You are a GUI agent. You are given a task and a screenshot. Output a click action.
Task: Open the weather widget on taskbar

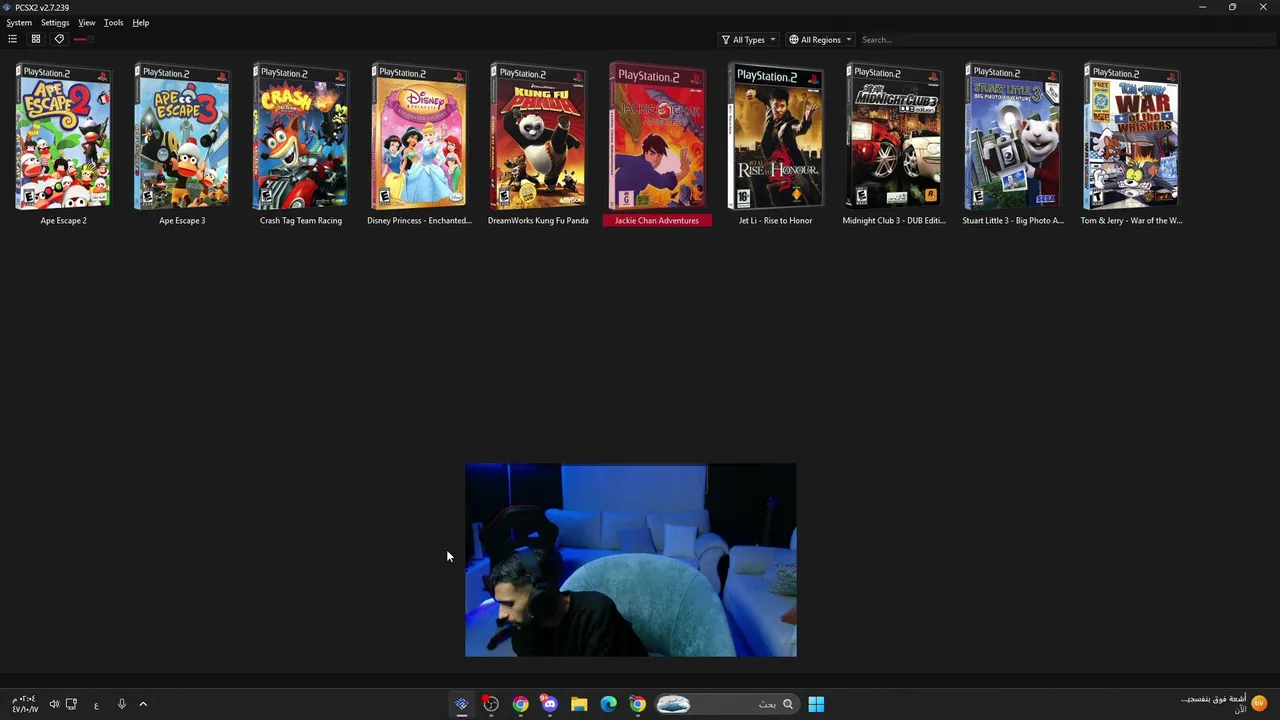click(x=1222, y=704)
